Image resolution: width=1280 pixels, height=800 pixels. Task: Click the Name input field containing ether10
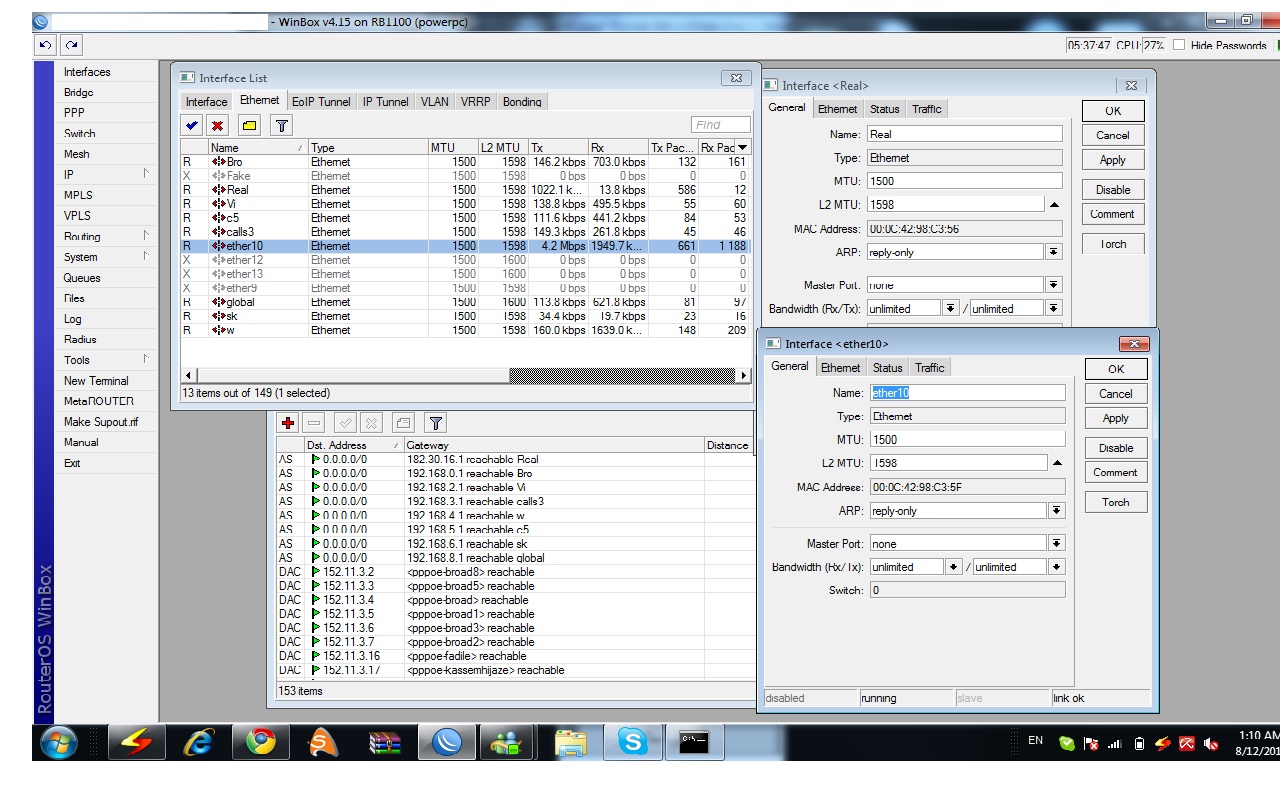point(966,393)
